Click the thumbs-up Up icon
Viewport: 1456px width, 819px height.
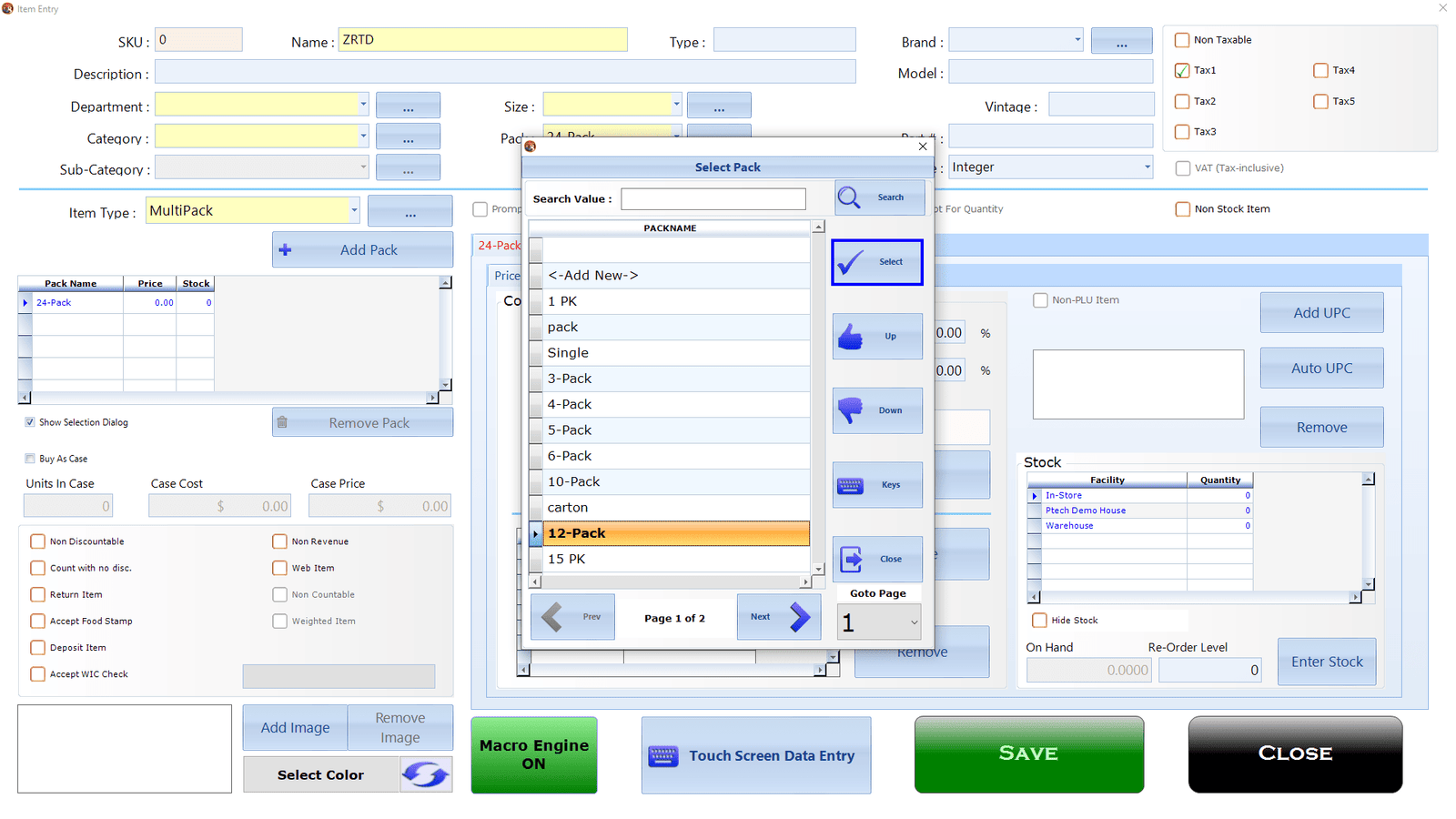[x=850, y=337]
